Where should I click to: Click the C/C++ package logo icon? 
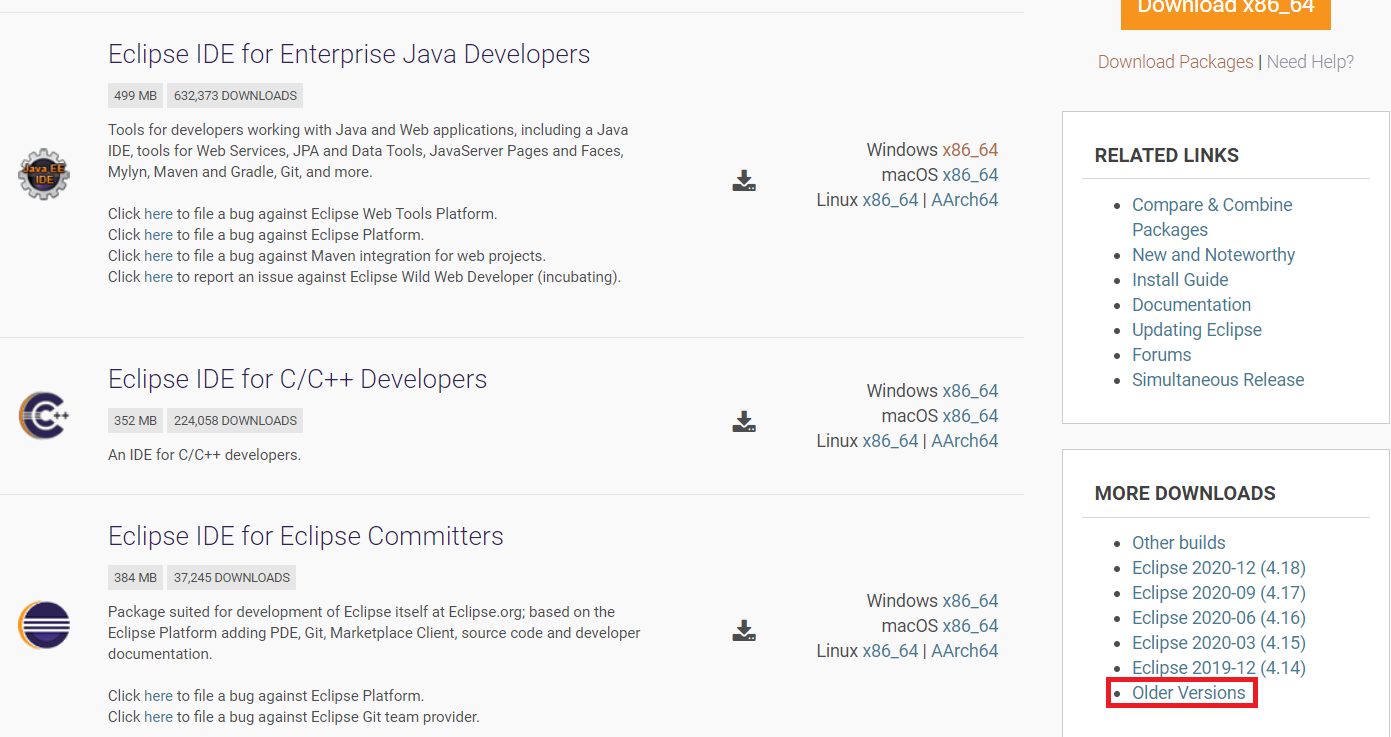pos(44,415)
